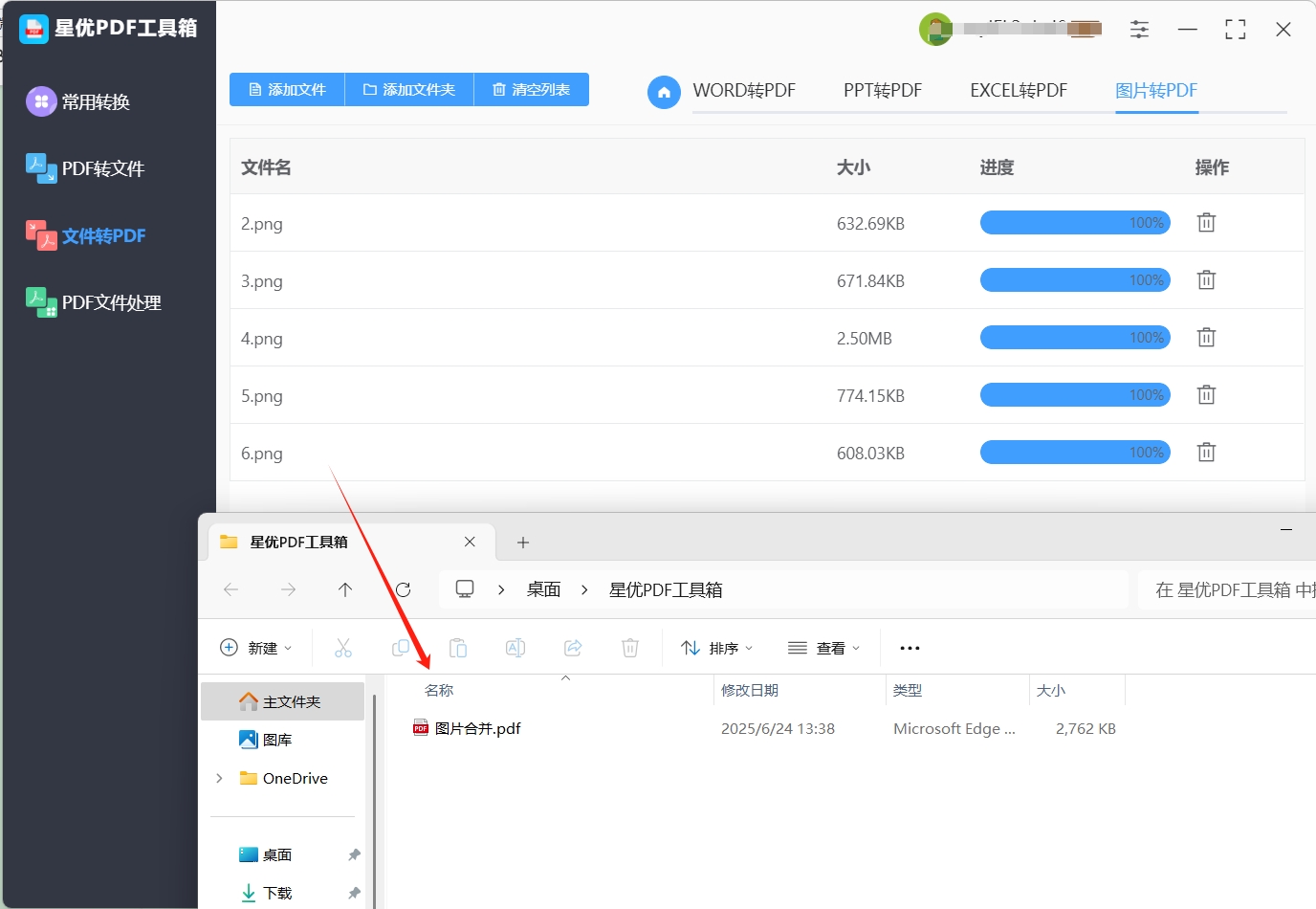
Task: Go to the home icon button
Action: [x=664, y=92]
